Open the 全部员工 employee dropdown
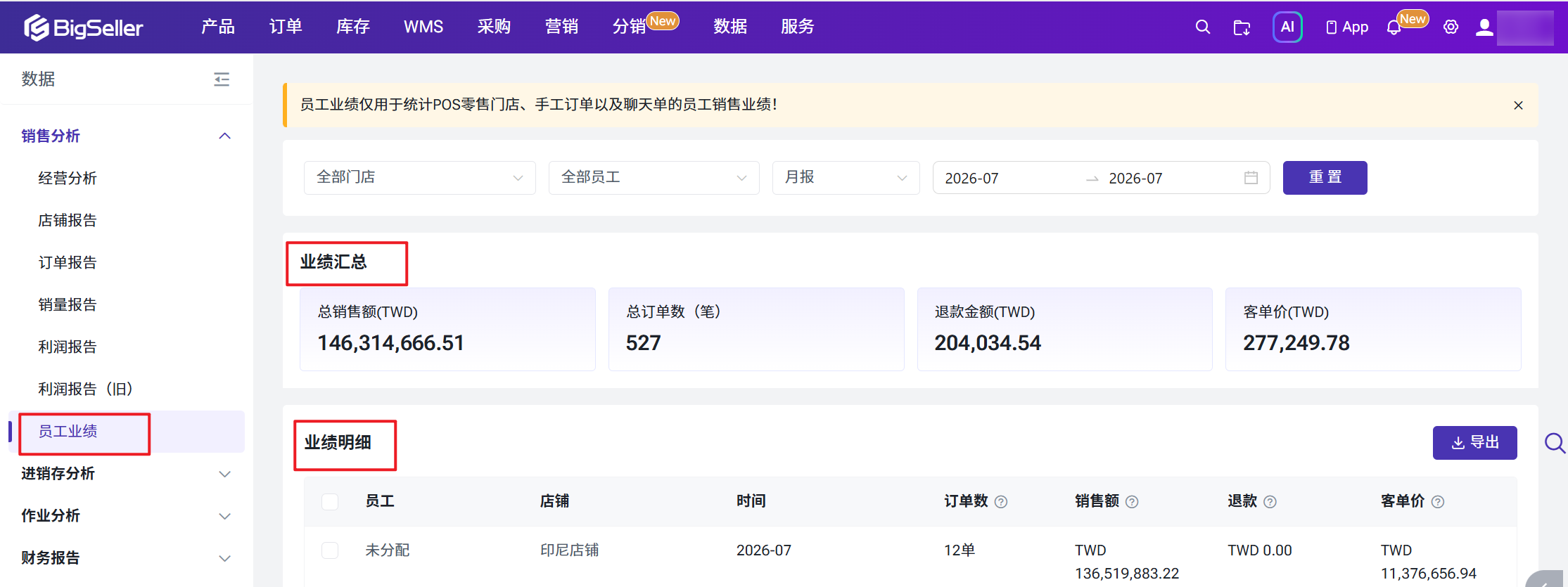Screen dimensions: 1568x587 [x=654, y=178]
